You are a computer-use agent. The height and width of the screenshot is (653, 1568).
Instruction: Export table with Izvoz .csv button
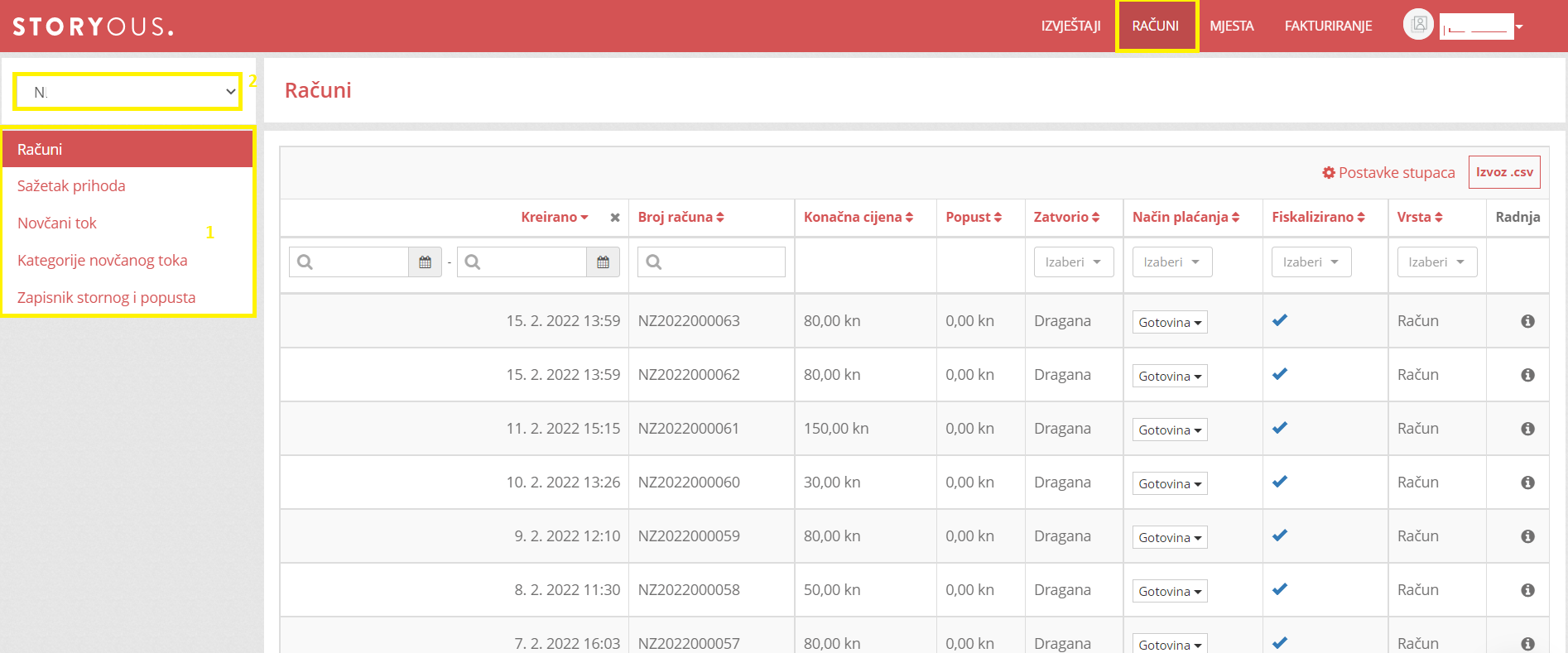point(1504,172)
